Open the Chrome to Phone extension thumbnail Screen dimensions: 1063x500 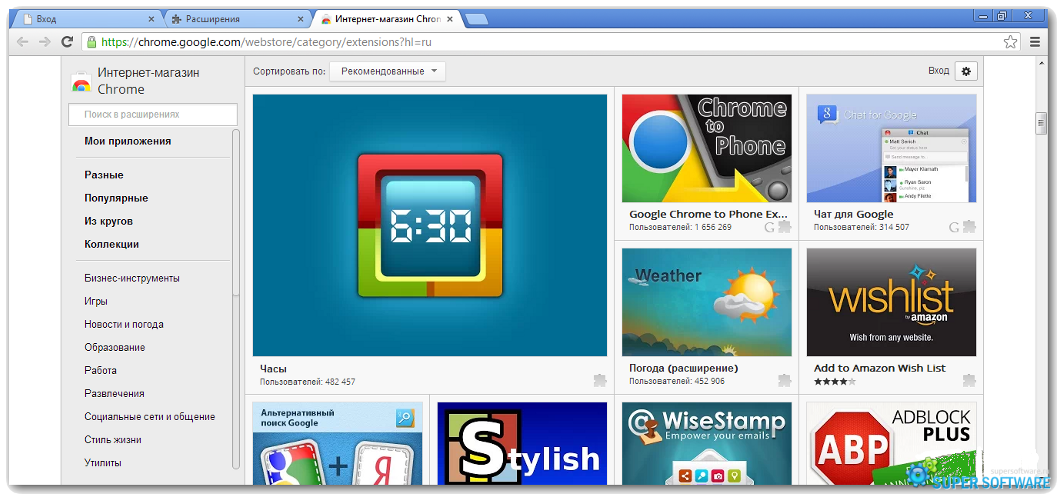(706, 148)
